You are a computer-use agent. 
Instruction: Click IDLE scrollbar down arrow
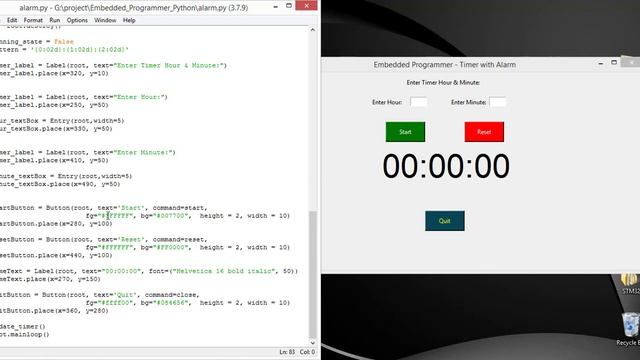(313, 343)
